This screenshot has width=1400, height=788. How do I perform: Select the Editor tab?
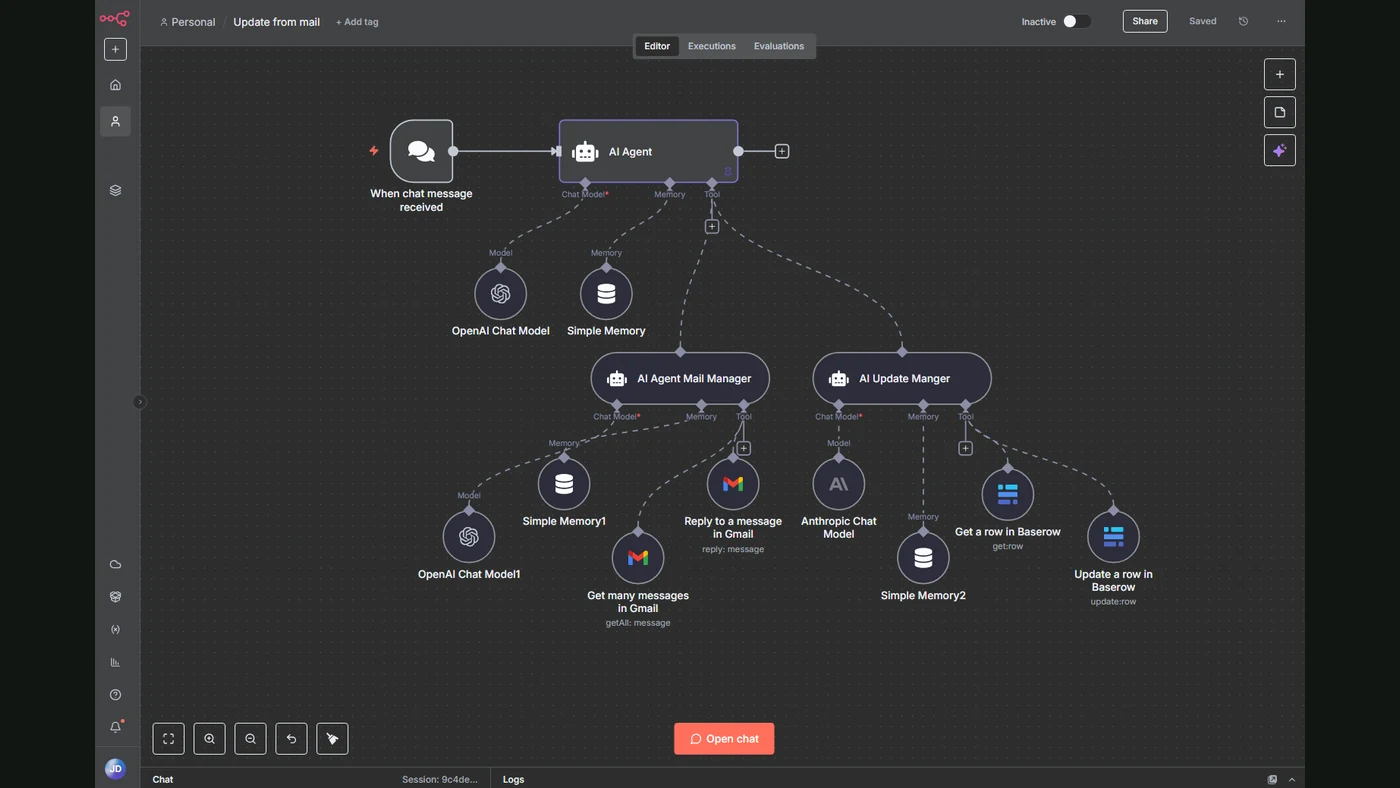pos(657,46)
